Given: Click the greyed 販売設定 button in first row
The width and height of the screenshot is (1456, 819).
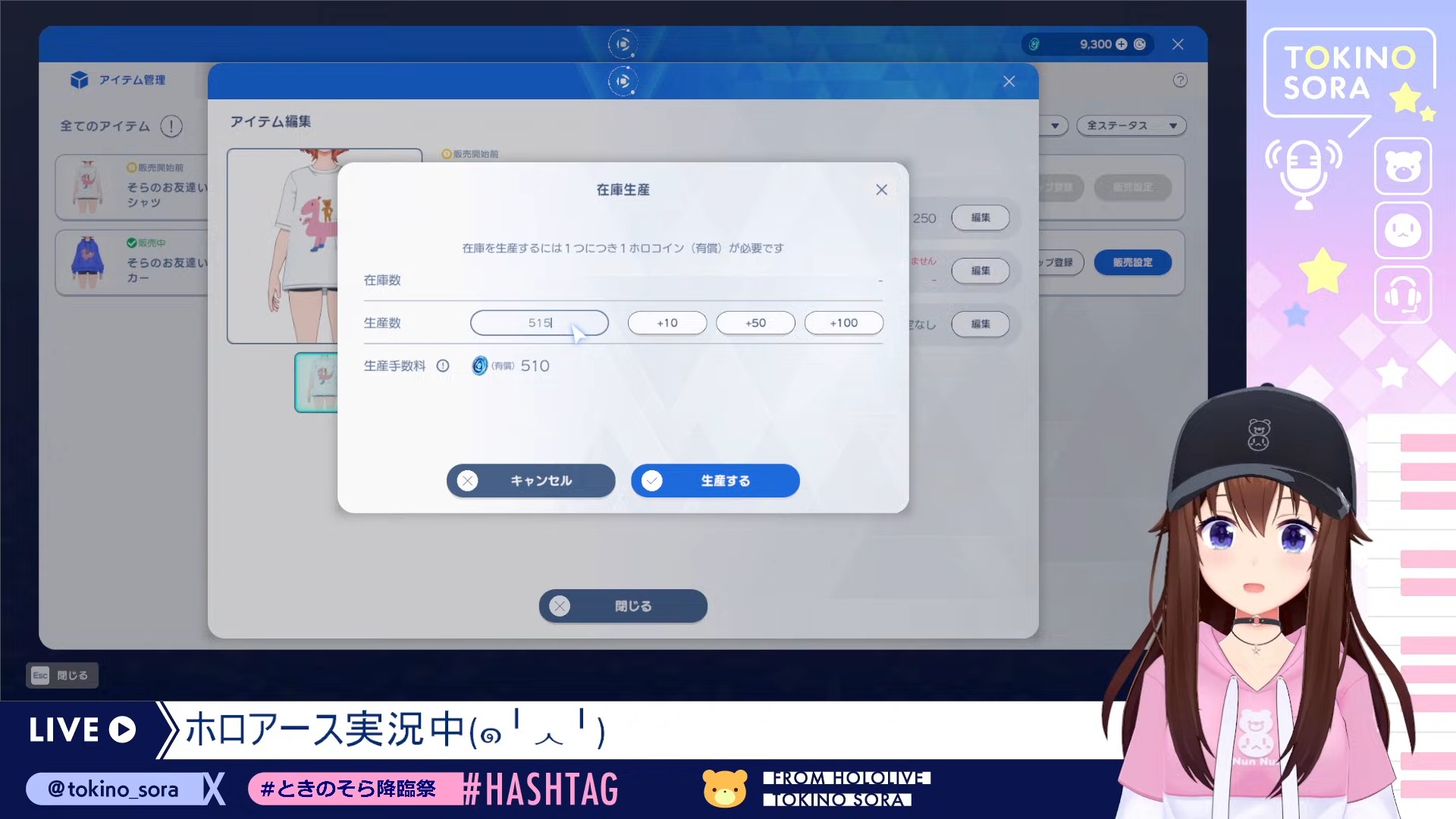Looking at the screenshot, I should [1132, 187].
